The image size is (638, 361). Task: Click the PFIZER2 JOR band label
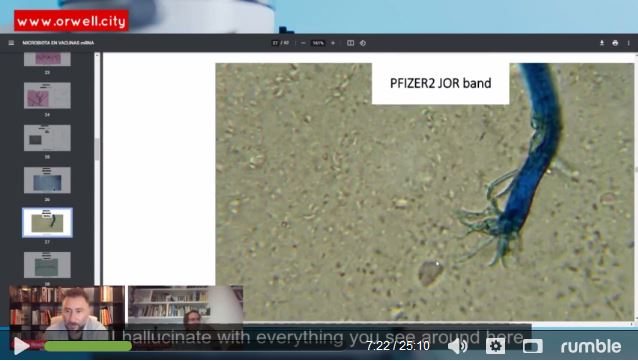tap(441, 83)
